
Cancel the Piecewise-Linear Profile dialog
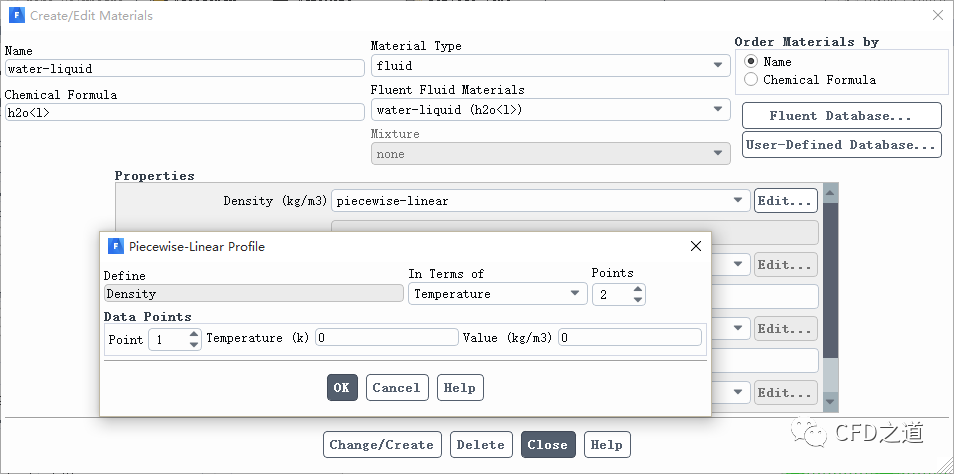click(x=396, y=388)
